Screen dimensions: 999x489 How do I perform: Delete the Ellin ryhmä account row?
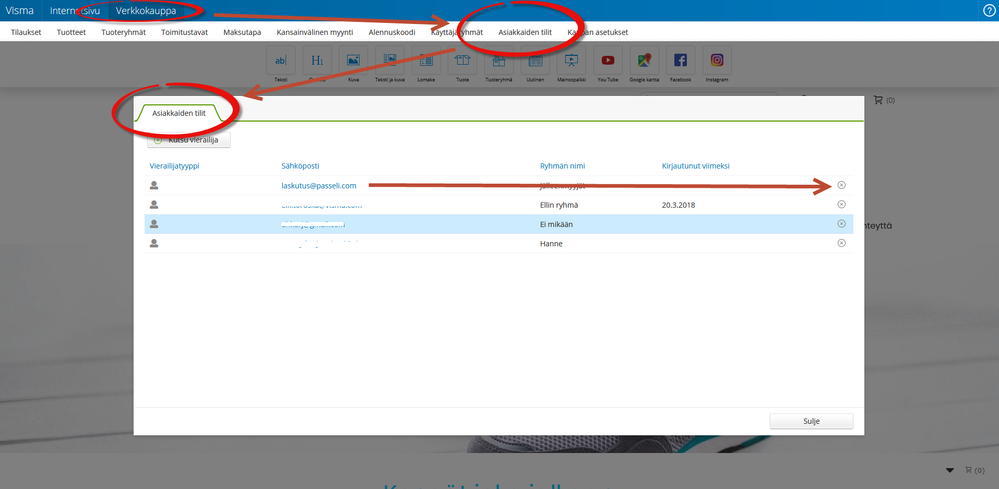(841, 204)
